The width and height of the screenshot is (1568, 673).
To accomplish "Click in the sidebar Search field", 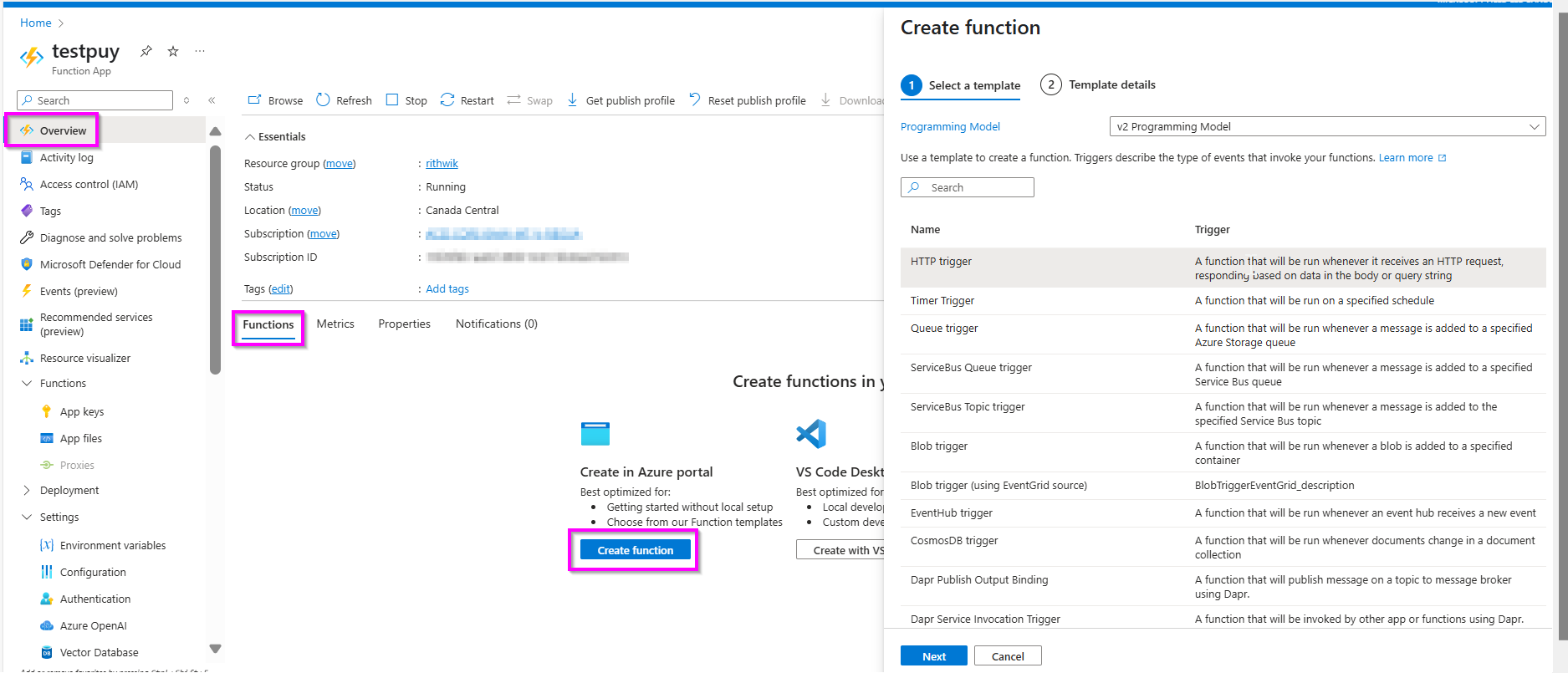I will point(94,100).
